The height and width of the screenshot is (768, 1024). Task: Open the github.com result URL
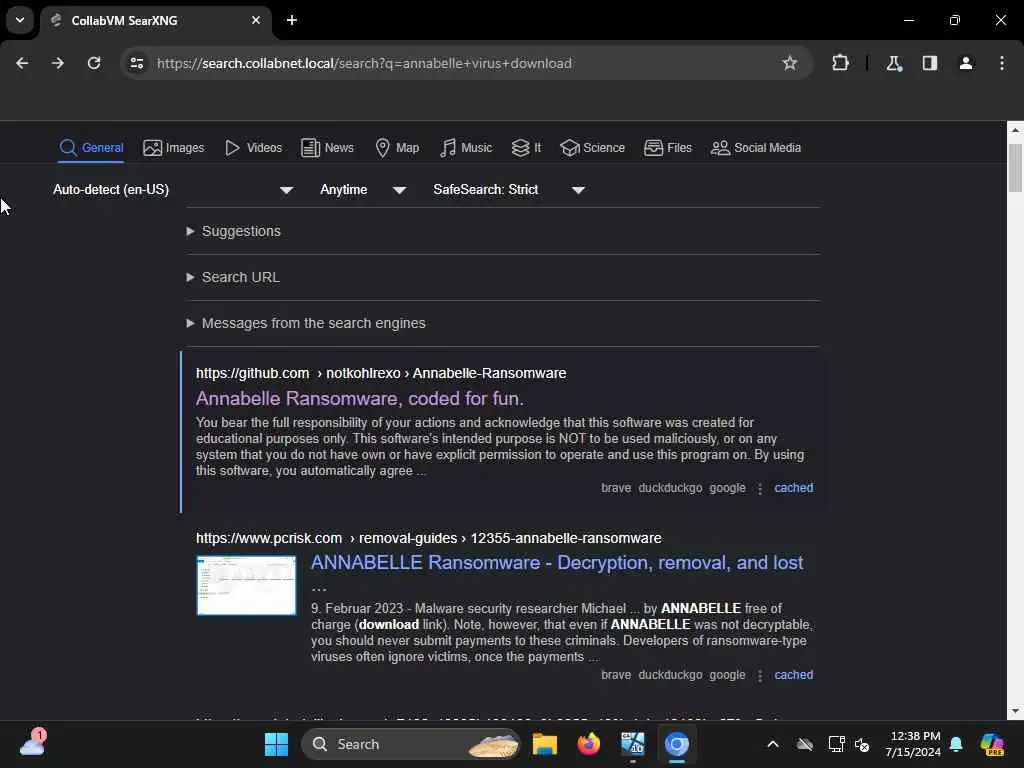point(381,373)
